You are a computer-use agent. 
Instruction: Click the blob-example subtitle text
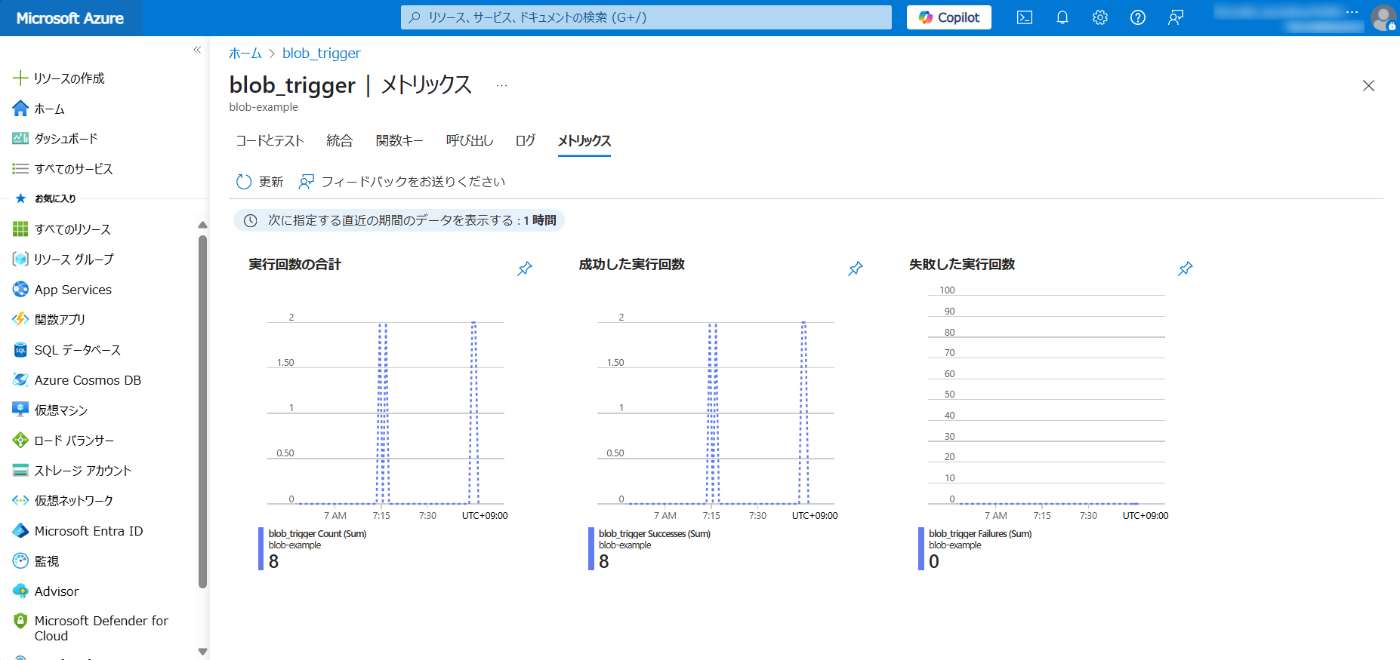tap(264, 107)
